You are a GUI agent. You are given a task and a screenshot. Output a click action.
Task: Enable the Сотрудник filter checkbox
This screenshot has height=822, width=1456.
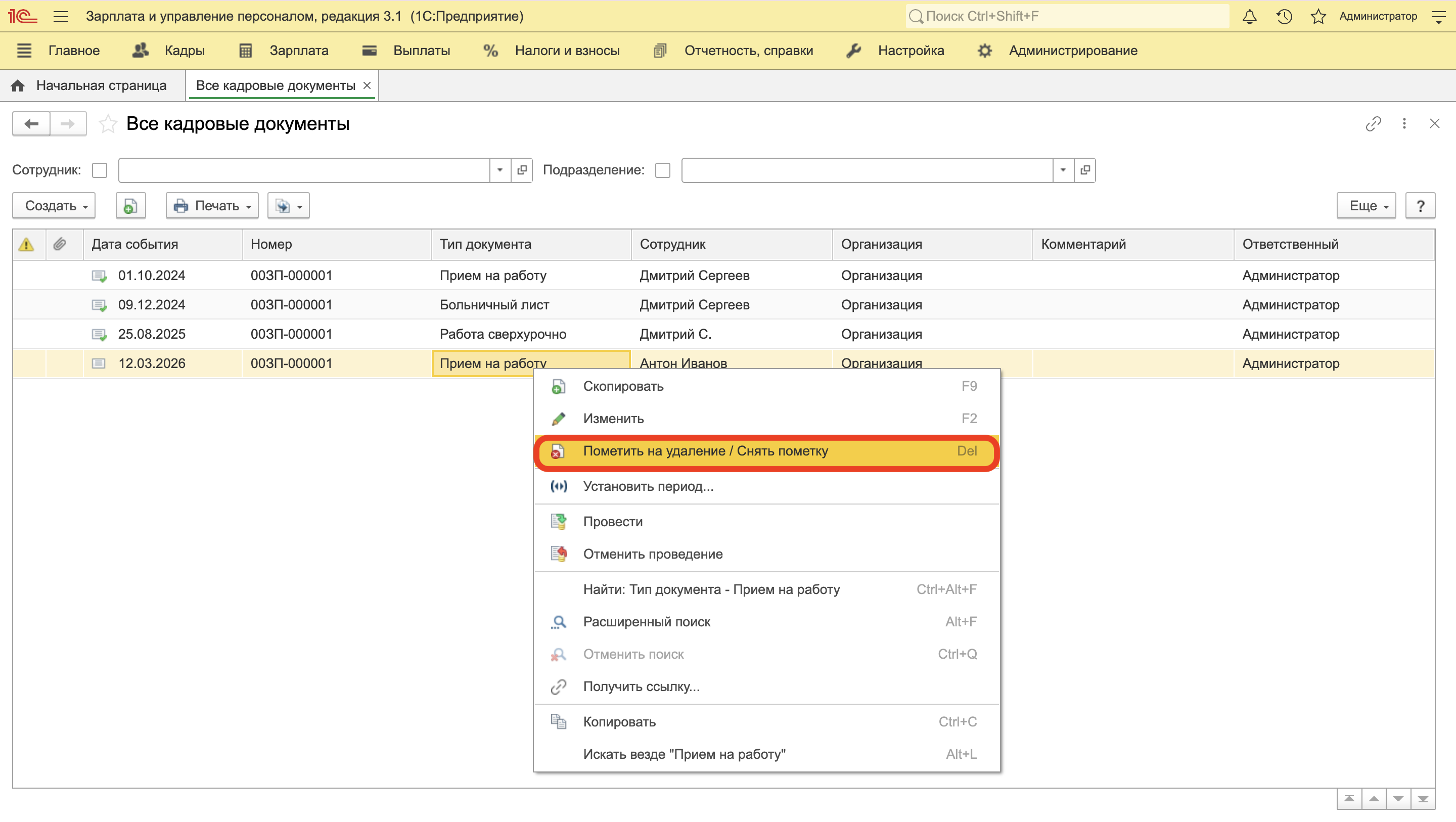pyautogui.click(x=100, y=170)
